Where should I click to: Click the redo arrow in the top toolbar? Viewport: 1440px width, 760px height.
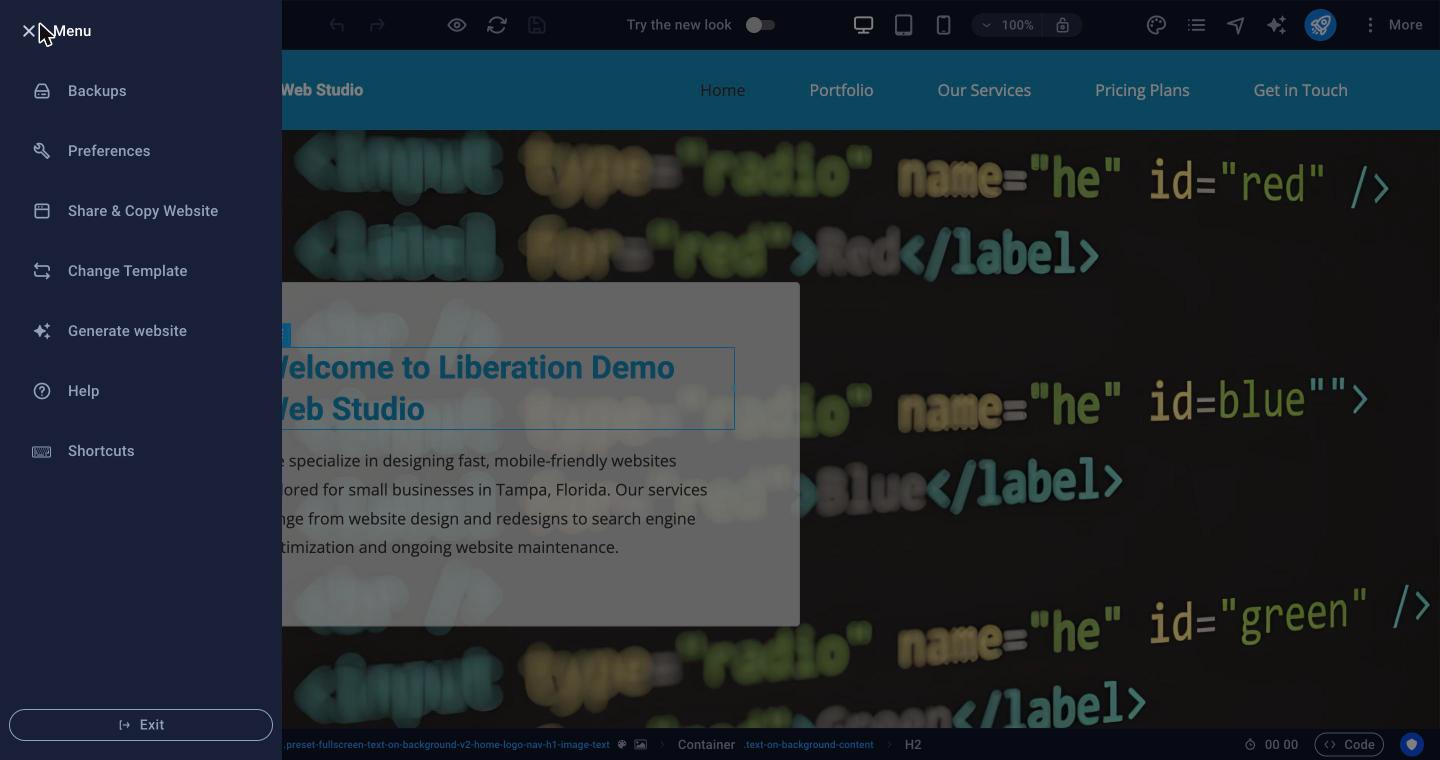[377, 25]
